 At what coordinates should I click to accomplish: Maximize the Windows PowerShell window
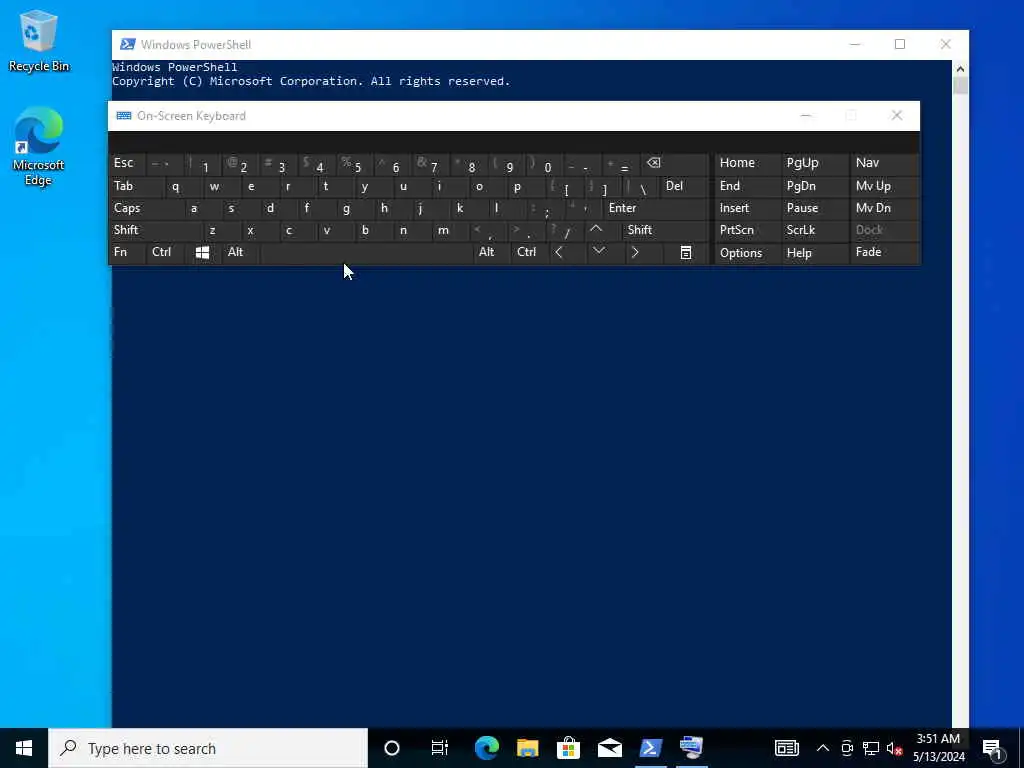900,44
